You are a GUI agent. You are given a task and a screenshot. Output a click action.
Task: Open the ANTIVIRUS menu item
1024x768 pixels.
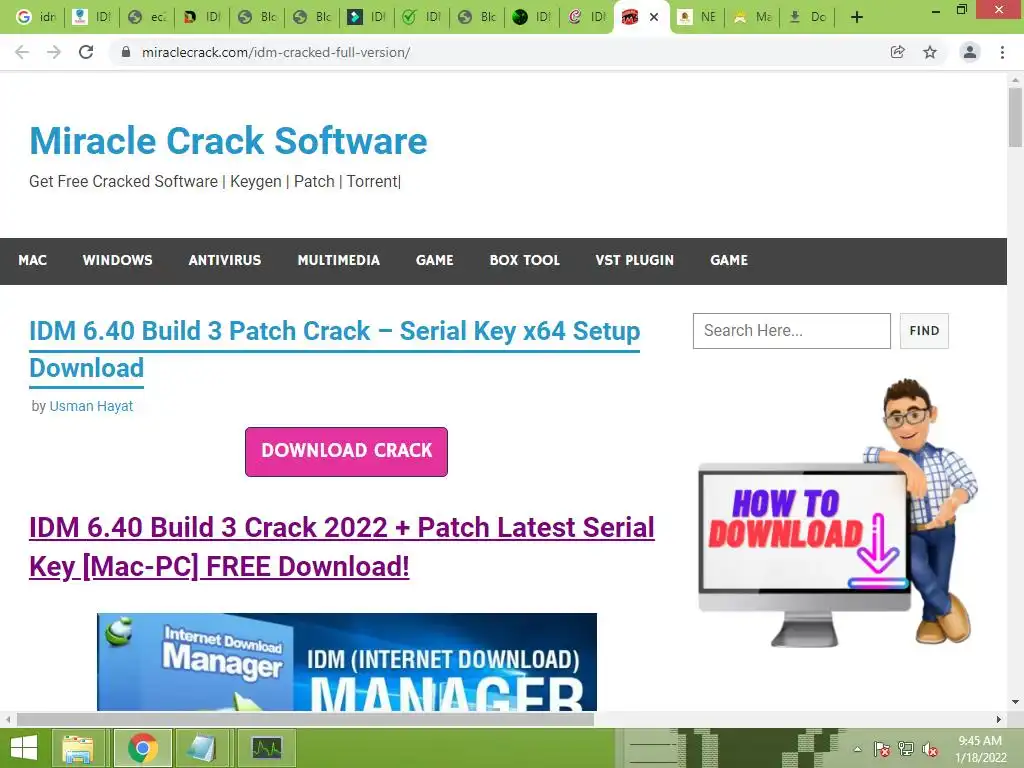pyautogui.click(x=225, y=261)
